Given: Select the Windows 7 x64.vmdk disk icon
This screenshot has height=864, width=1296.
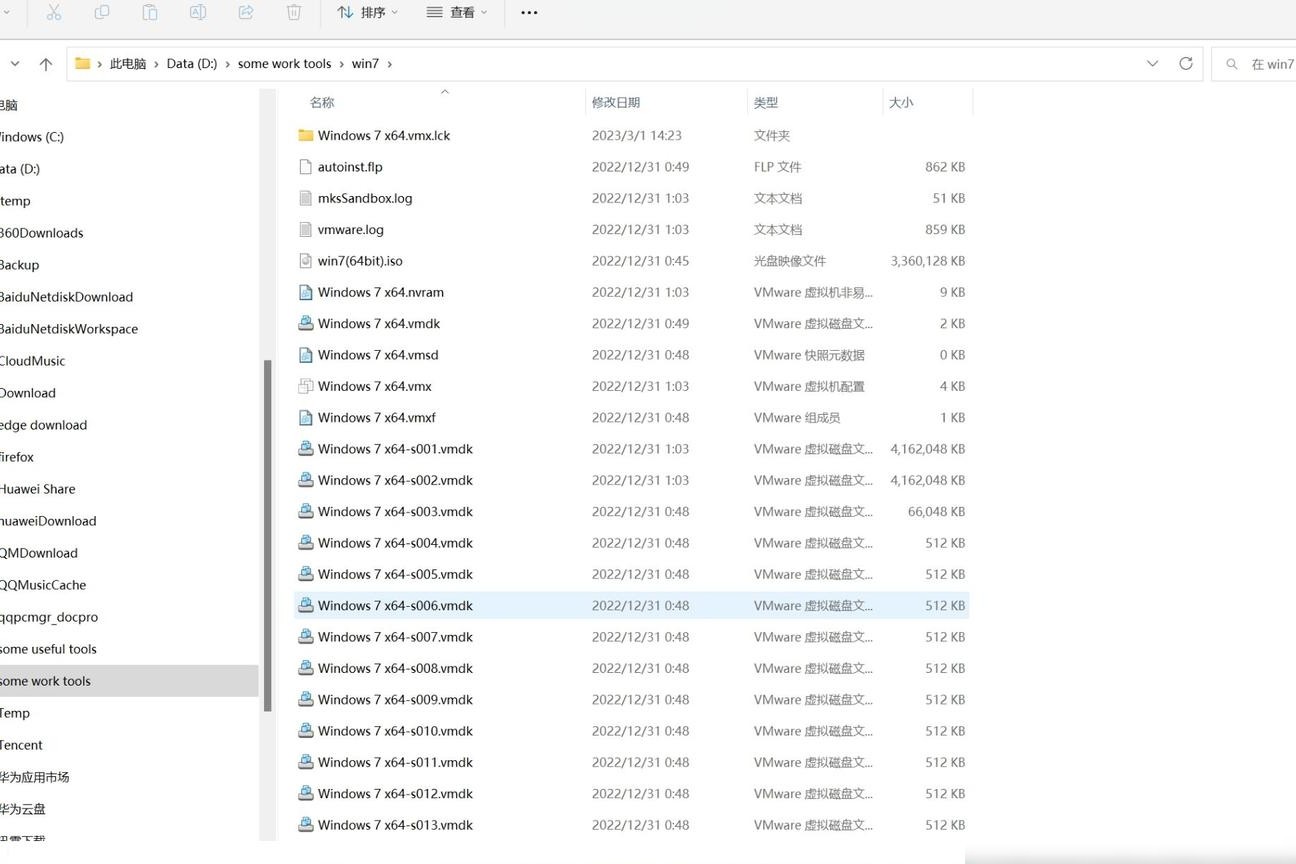Looking at the screenshot, I should [x=306, y=323].
